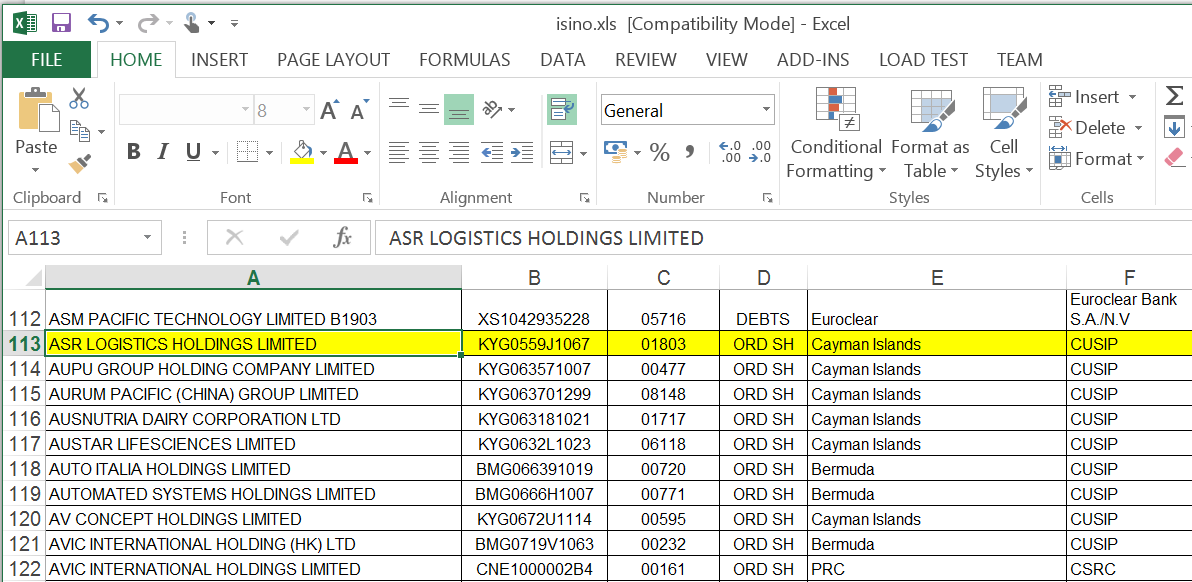The image size is (1192, 582).
Task: Click the Fill down-arrow icon
Action: click(1175, 127)
